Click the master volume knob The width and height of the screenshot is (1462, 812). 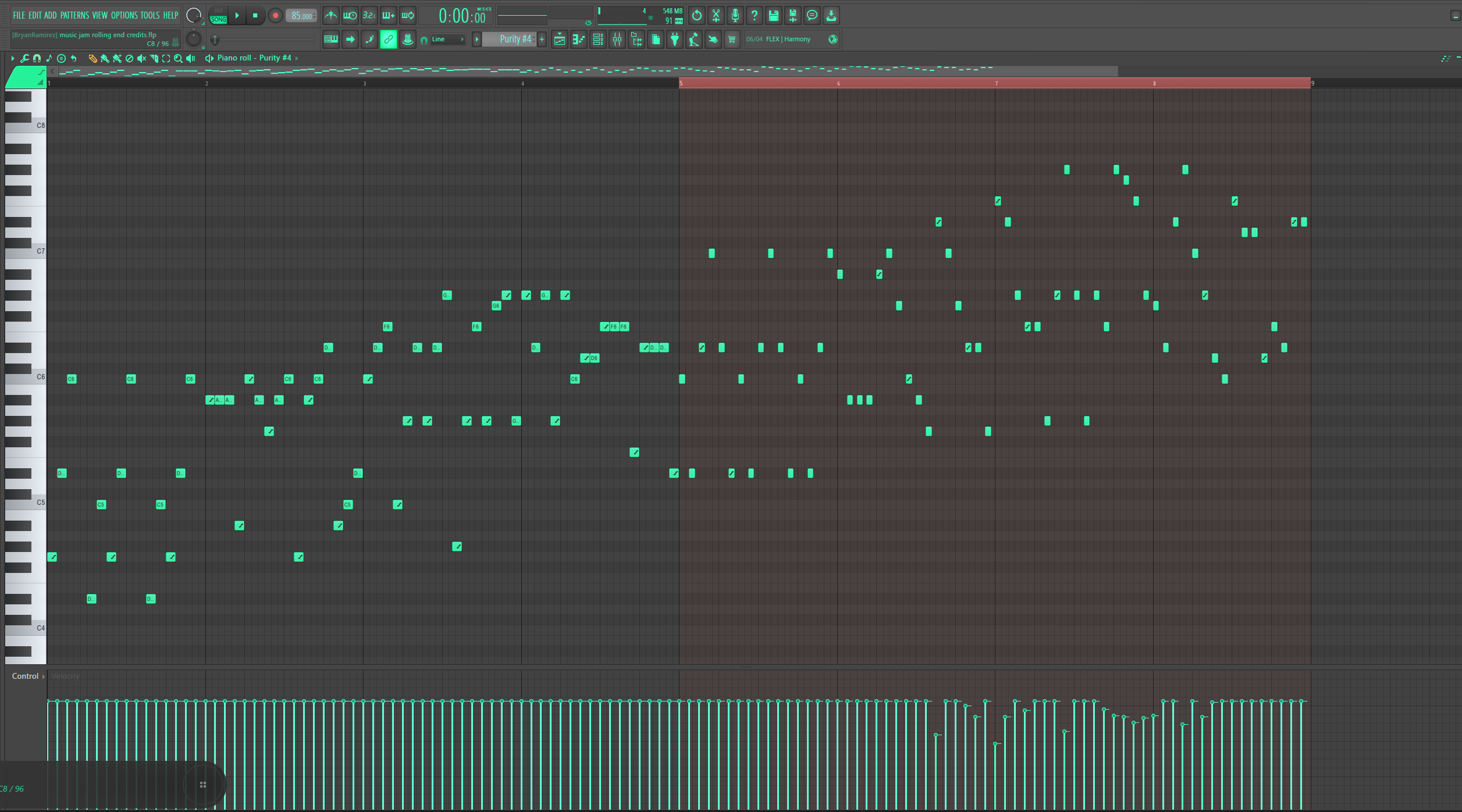point(193,16)
